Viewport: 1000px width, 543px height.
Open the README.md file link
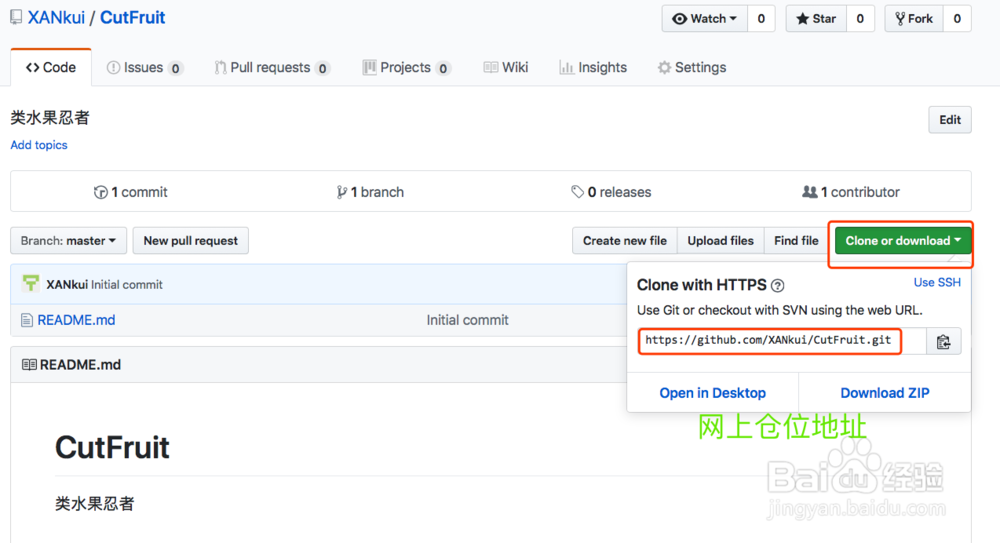(77, 320)
